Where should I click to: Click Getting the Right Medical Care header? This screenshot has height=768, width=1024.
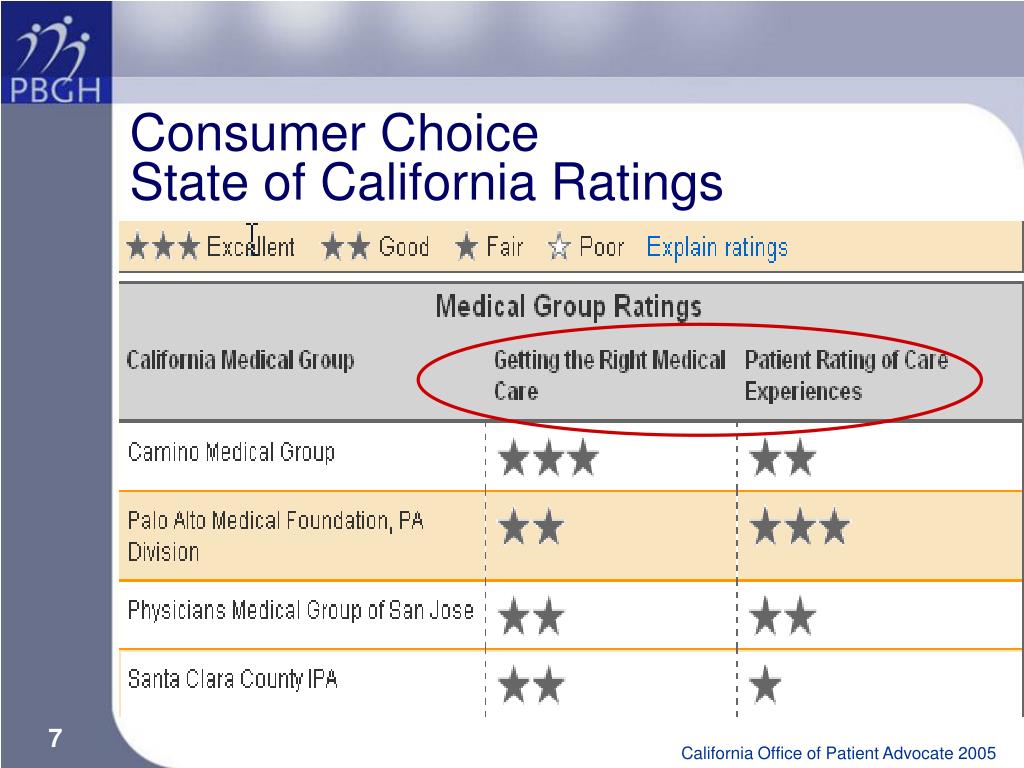(609, 376)
